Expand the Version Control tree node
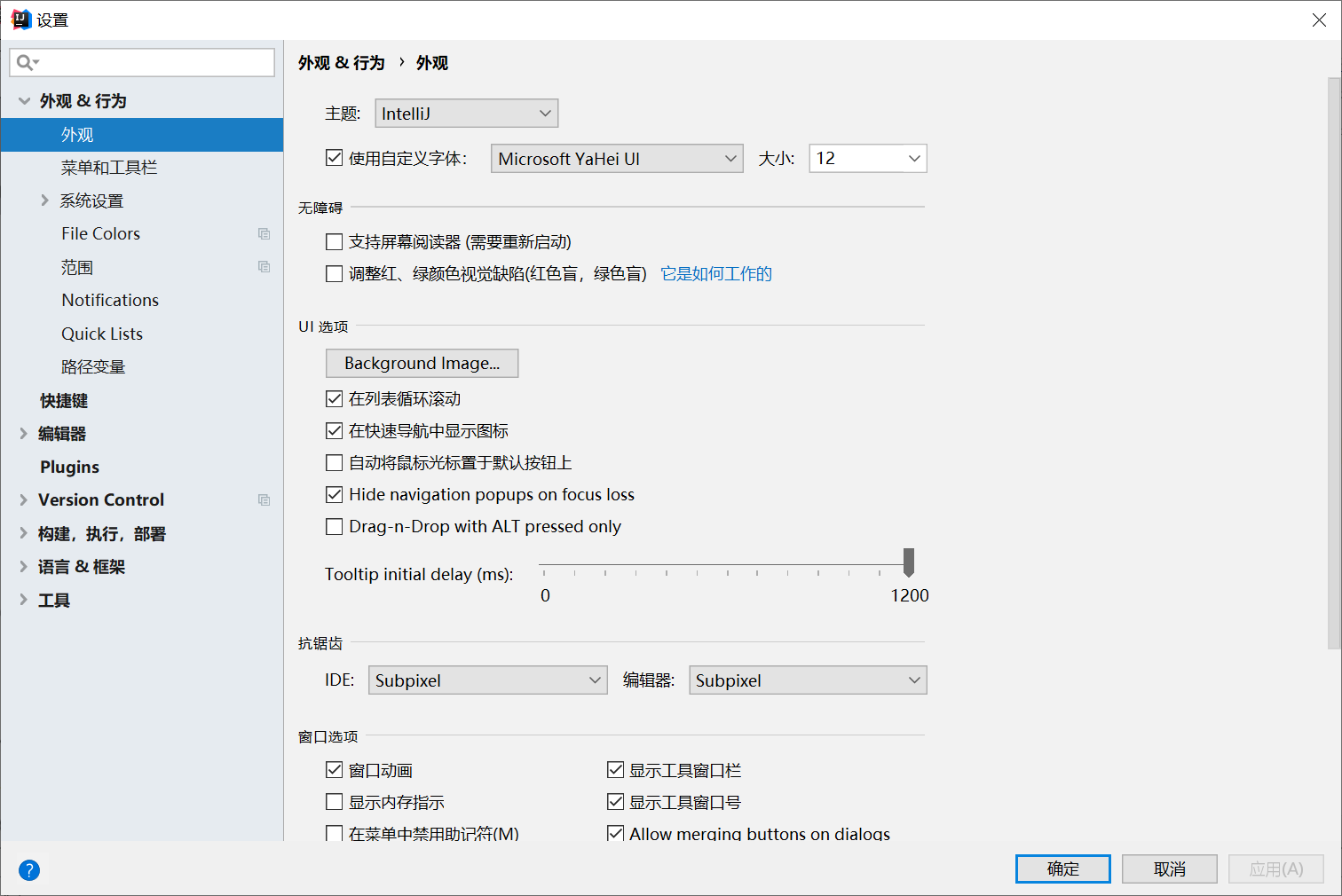 click(x=24, y=500)
